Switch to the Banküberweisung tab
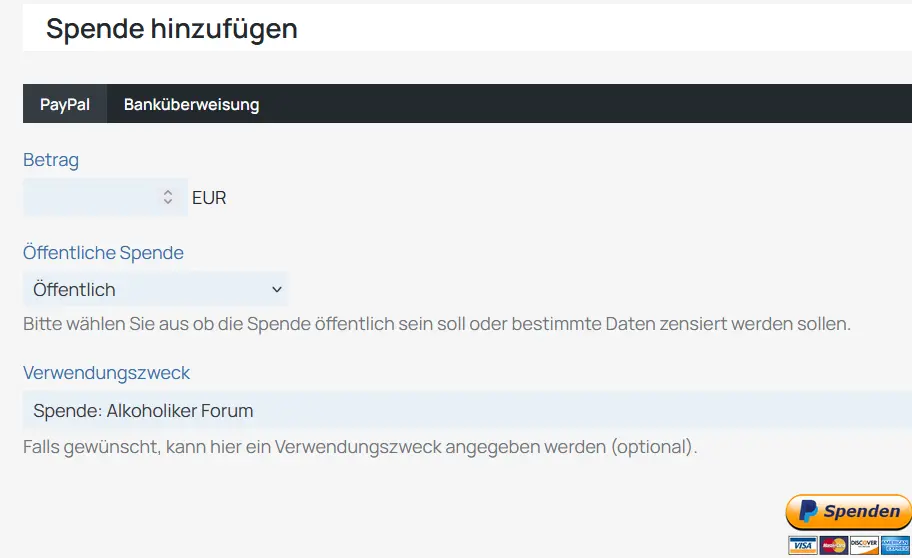This screenshot has height=558, width=912. pyautogui.click(x=191, y=104)
